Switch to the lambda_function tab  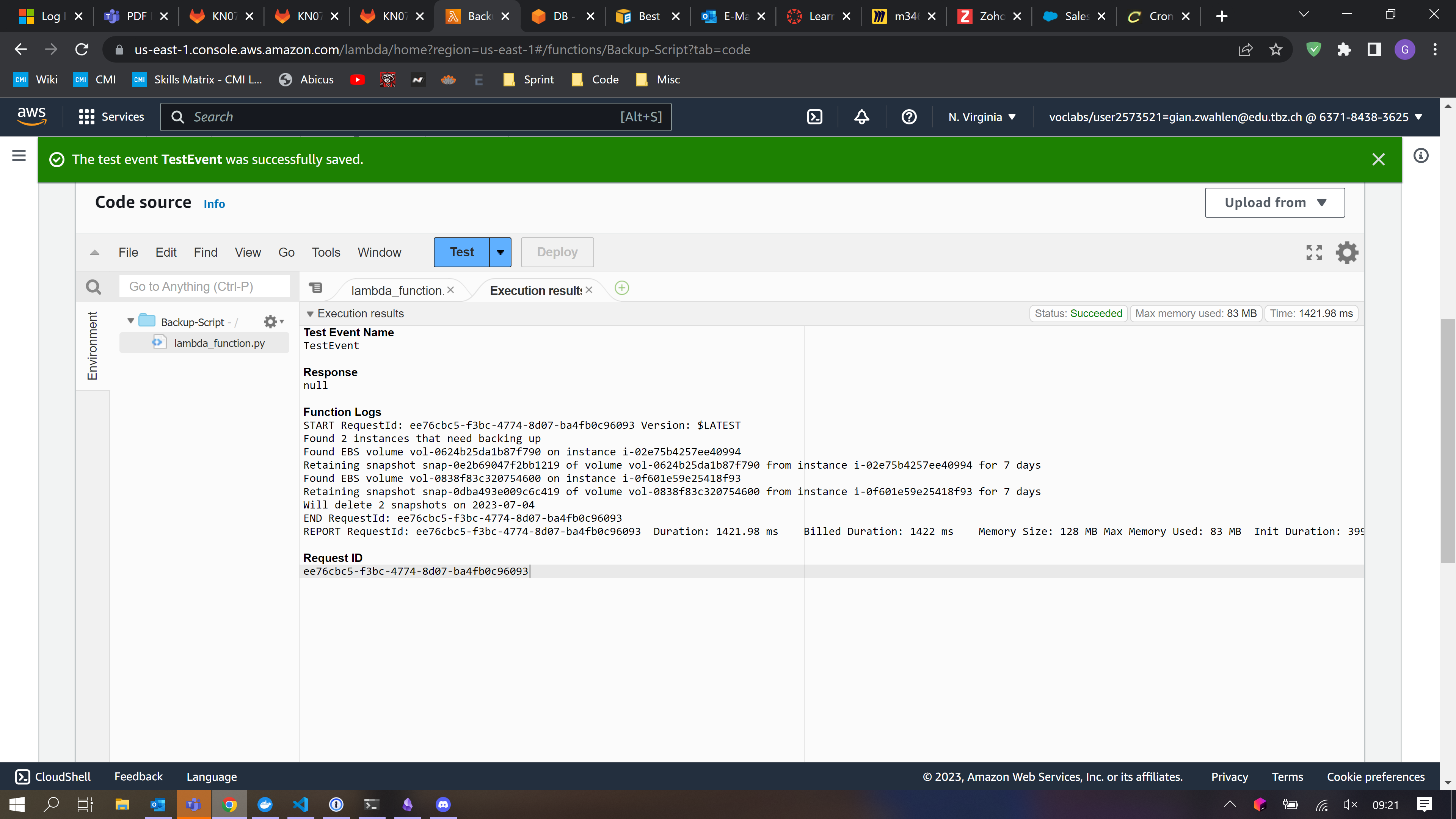point(397,290)
